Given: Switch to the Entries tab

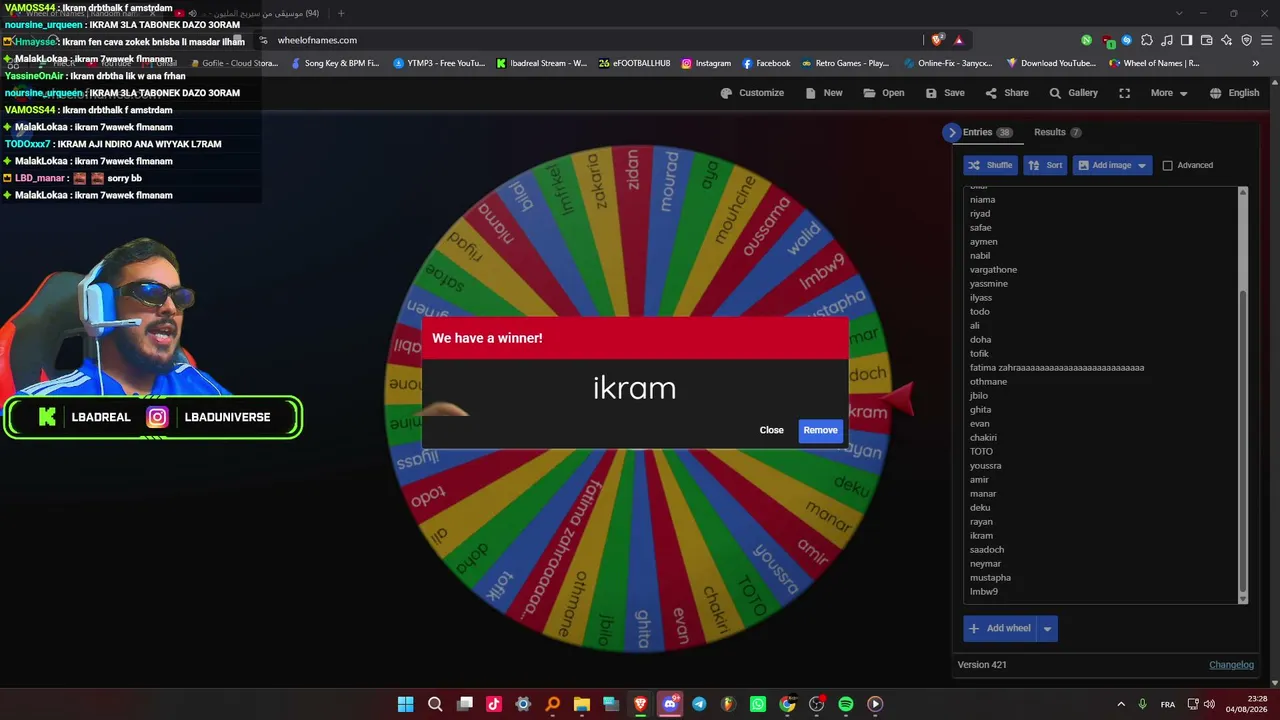Looking at the screenshot, I should pyautogui.click(x=987, y=132).
